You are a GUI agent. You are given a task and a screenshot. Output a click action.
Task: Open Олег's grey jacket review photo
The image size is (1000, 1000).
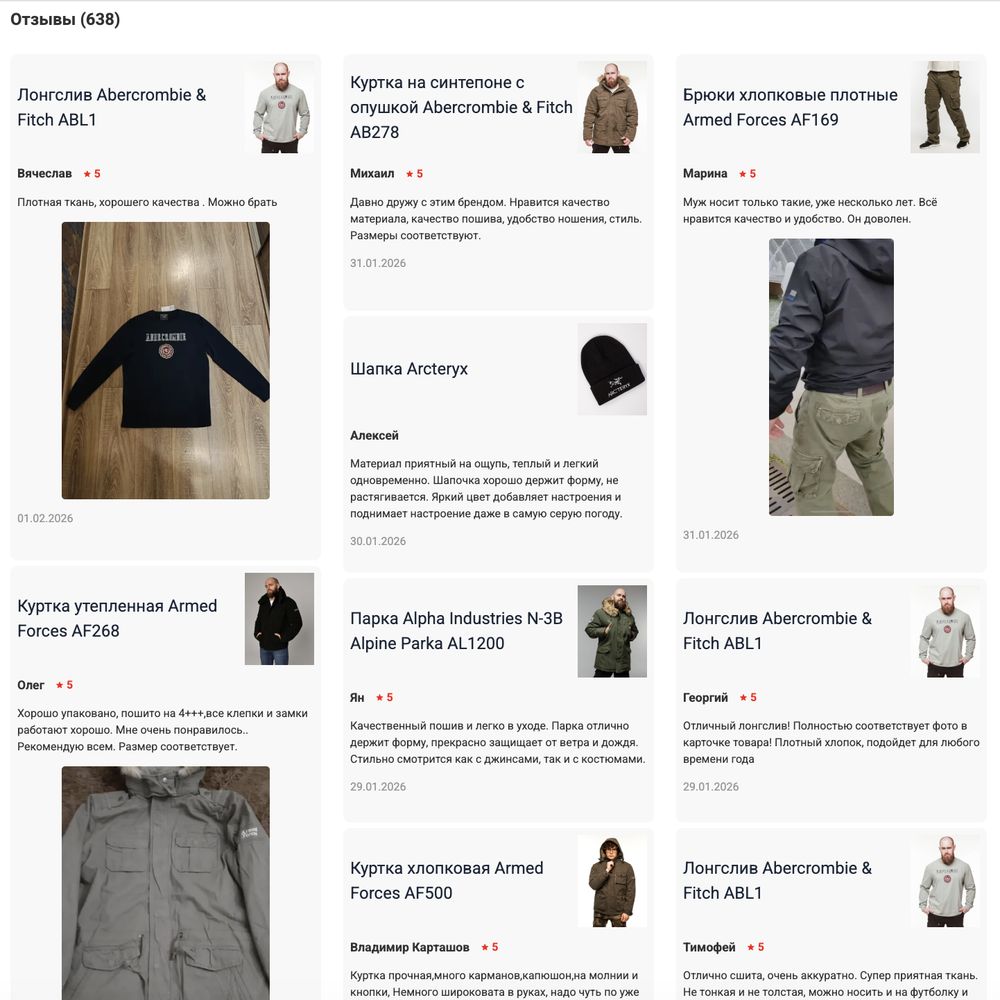[x=166, y=883]
